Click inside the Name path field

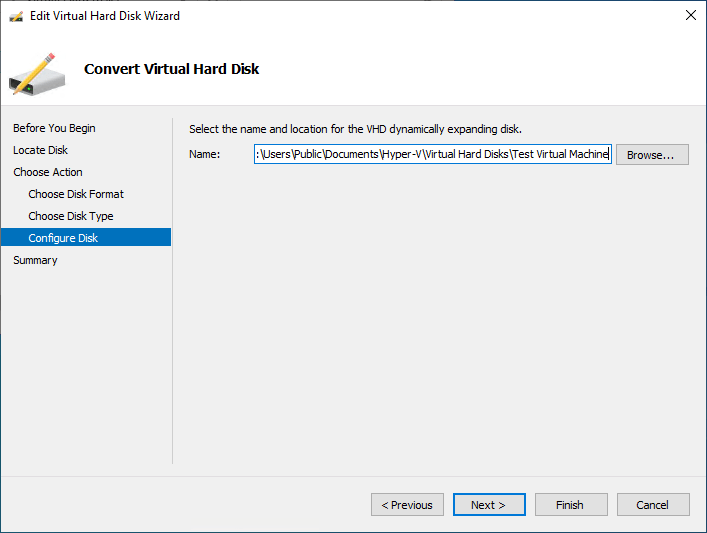click(432, 154)
